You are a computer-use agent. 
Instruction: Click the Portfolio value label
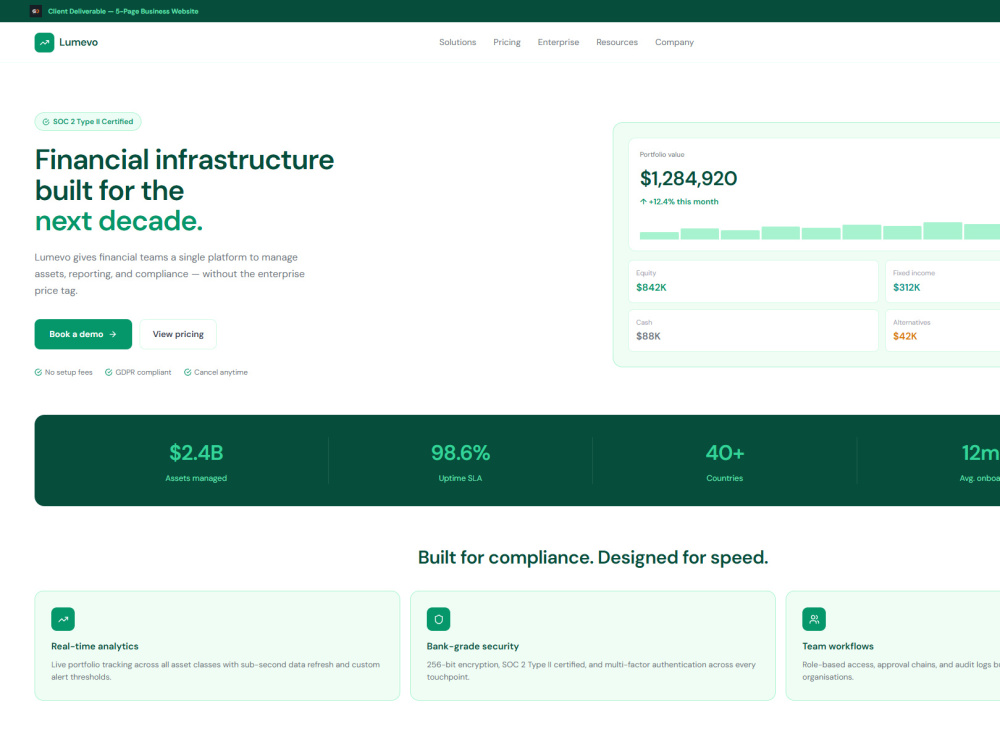coord(662,154)
